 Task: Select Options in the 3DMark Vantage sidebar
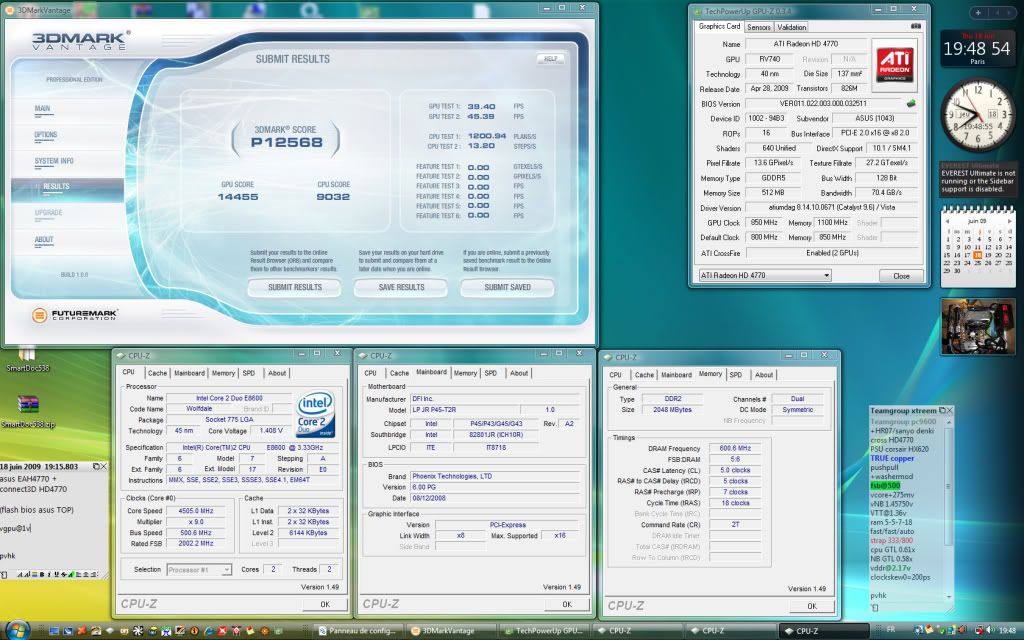pyautogui.click(x=46, y=135)
